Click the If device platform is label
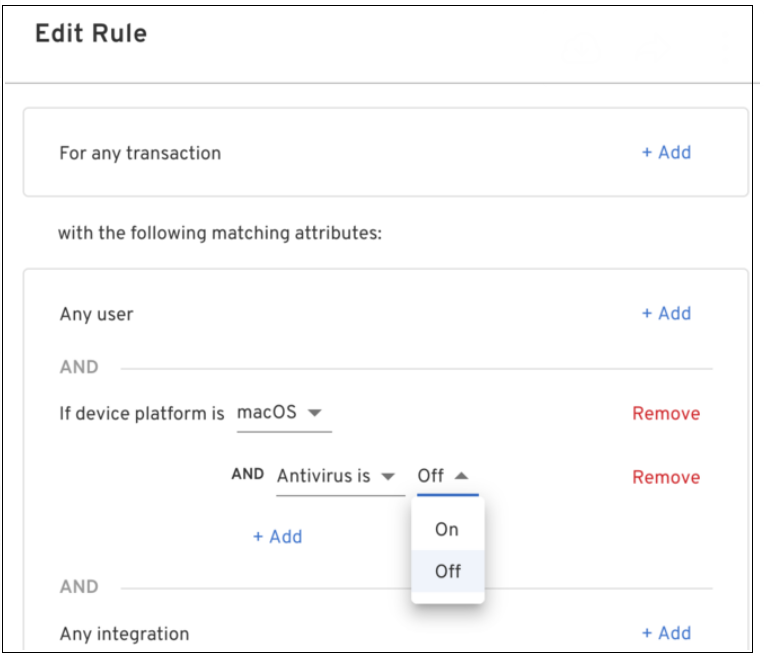 point(142,414)
